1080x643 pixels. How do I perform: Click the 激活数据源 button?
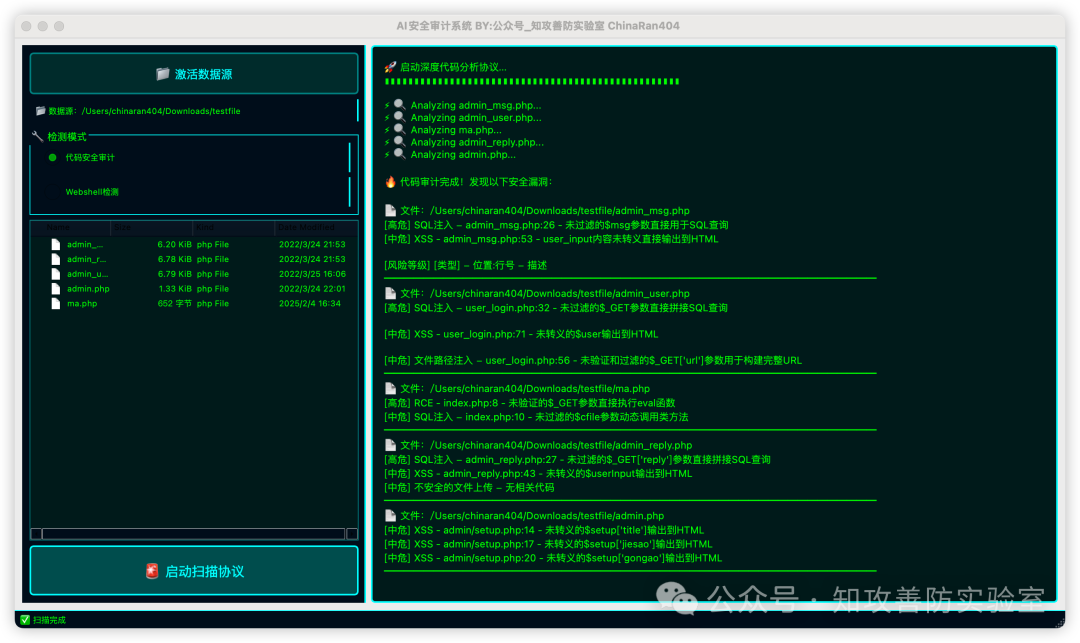click(194, 74)
